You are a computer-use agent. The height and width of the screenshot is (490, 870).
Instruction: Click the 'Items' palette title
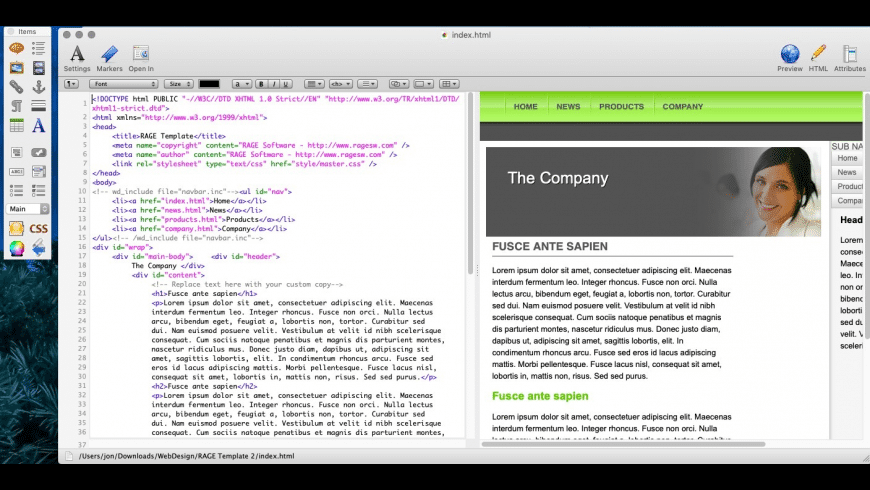pyautogui.click(x=27, y=32)
